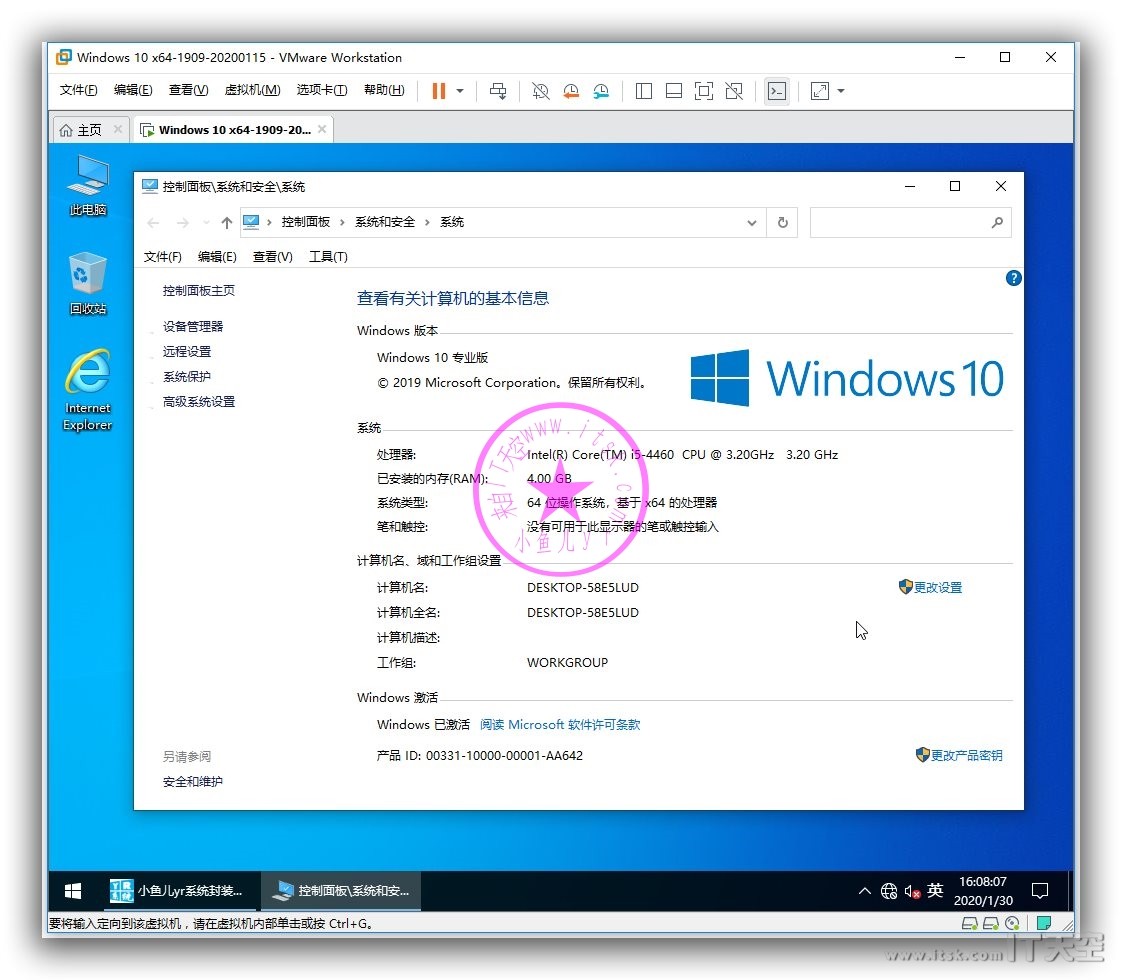Refresh the Control Panel system page

pos(783,222)
